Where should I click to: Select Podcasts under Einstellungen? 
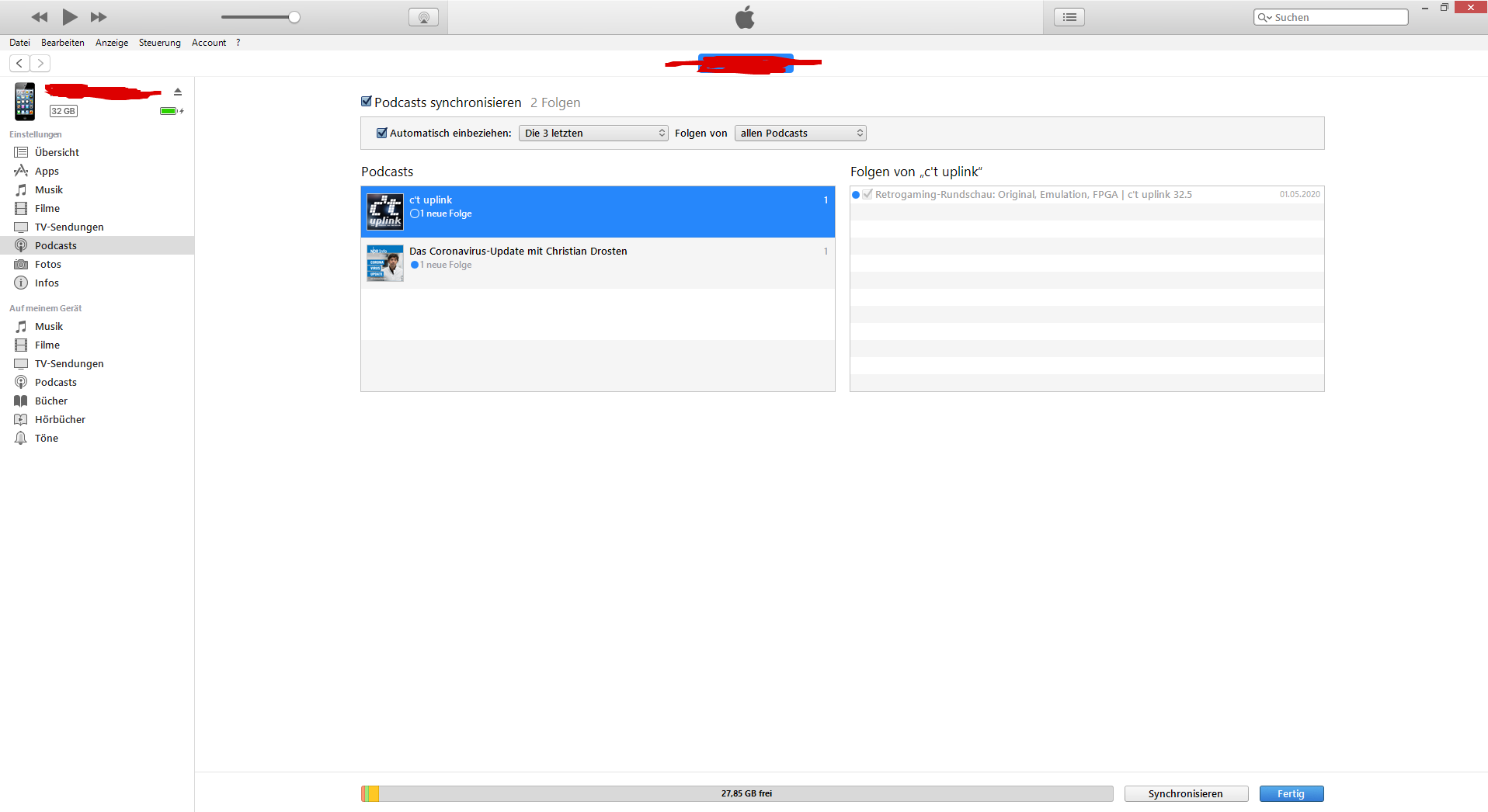click(x=97, y=245)
